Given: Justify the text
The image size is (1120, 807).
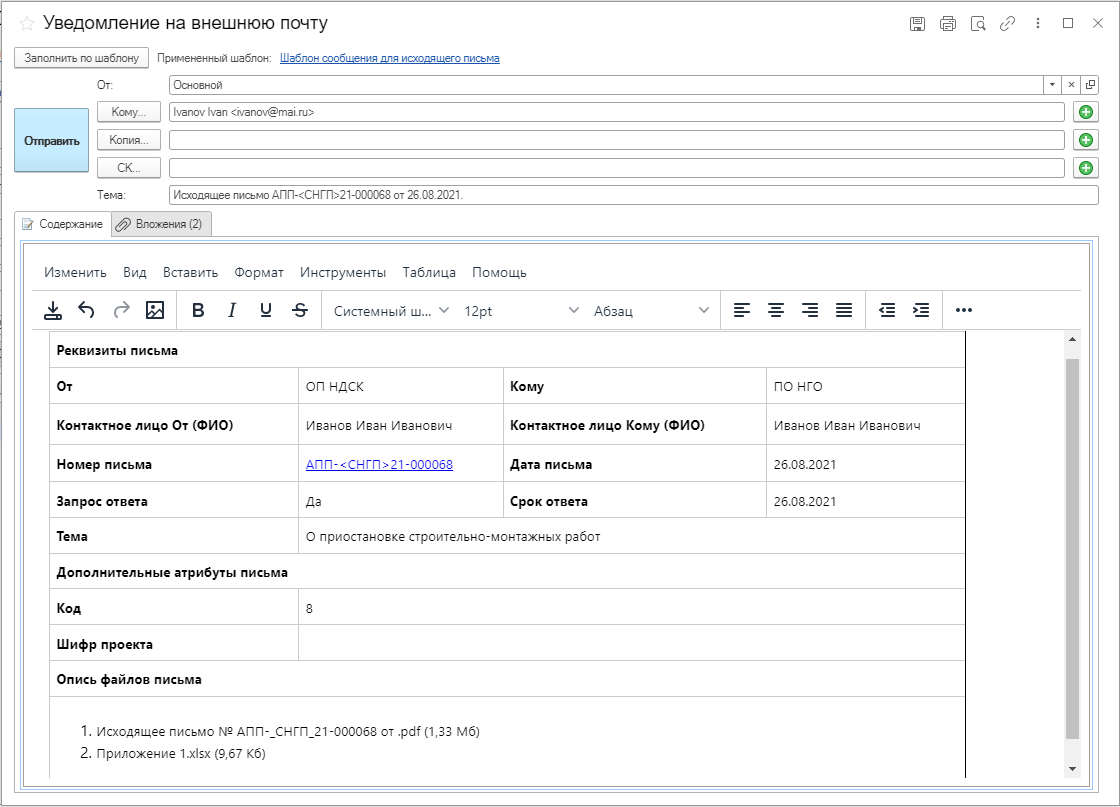Looking at the screenshot, I should [844, 310].
